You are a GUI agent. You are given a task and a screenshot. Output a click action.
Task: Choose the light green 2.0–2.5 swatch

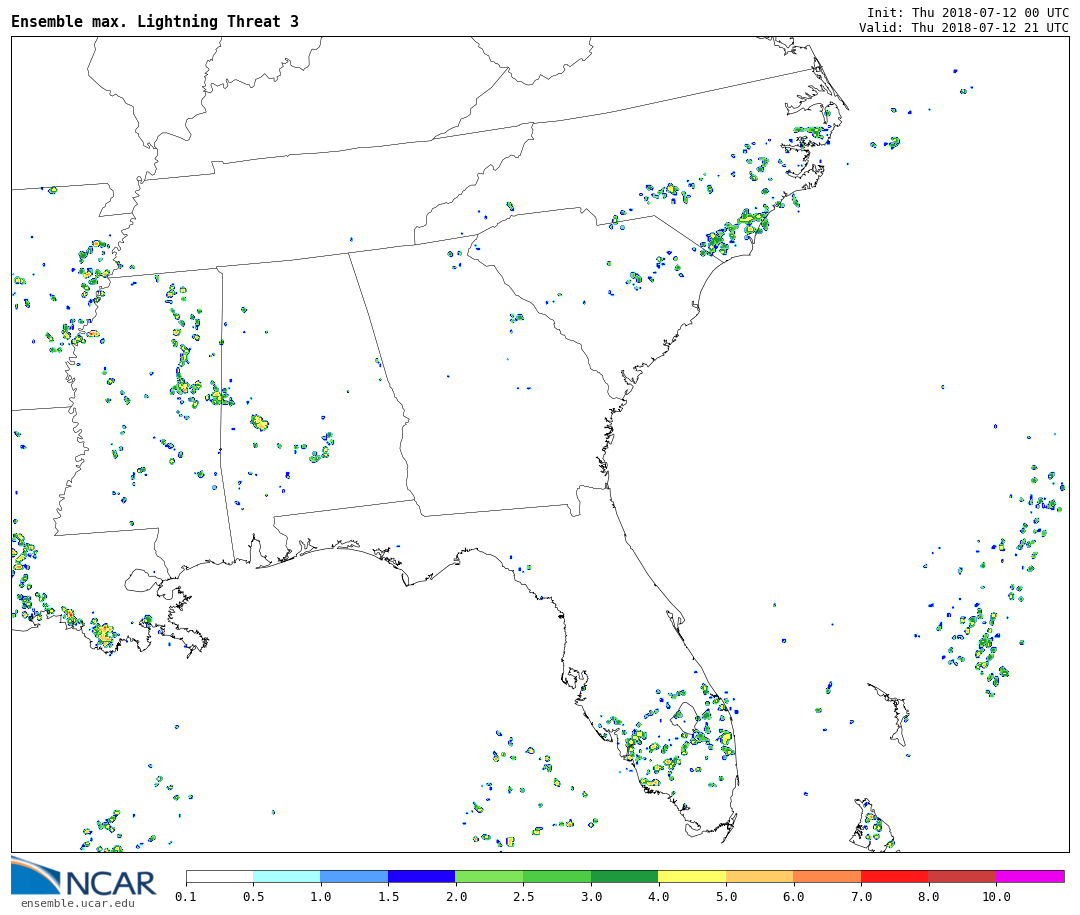pyautogui.click(x=490, y=876)
